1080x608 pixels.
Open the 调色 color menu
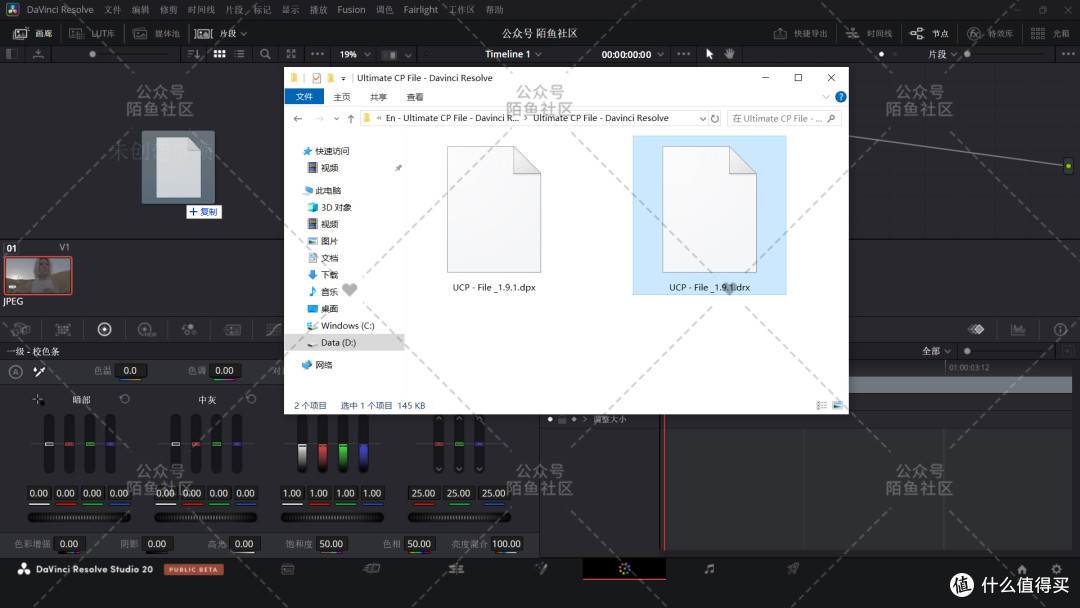tap(384, 10)
